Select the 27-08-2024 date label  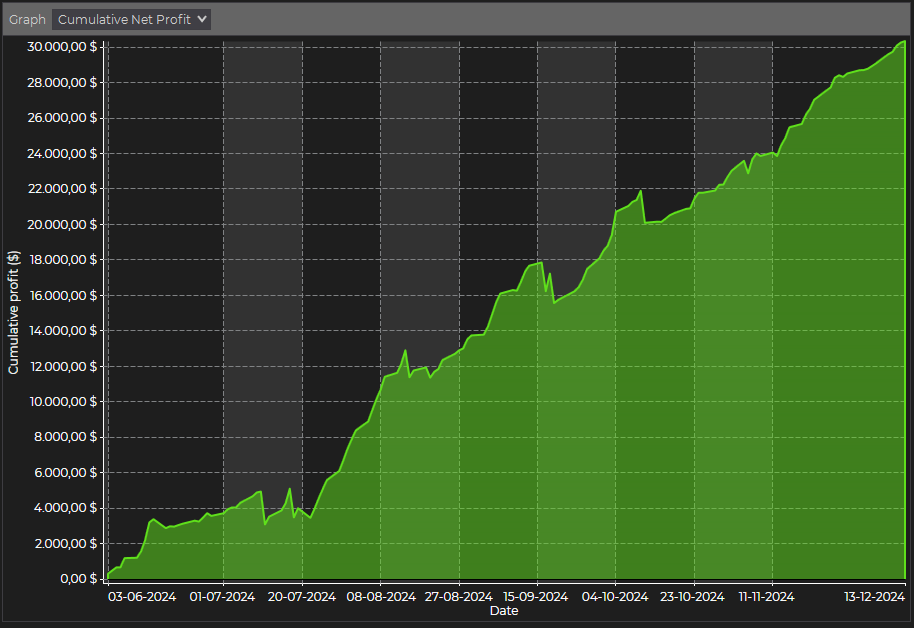(458, 597)
